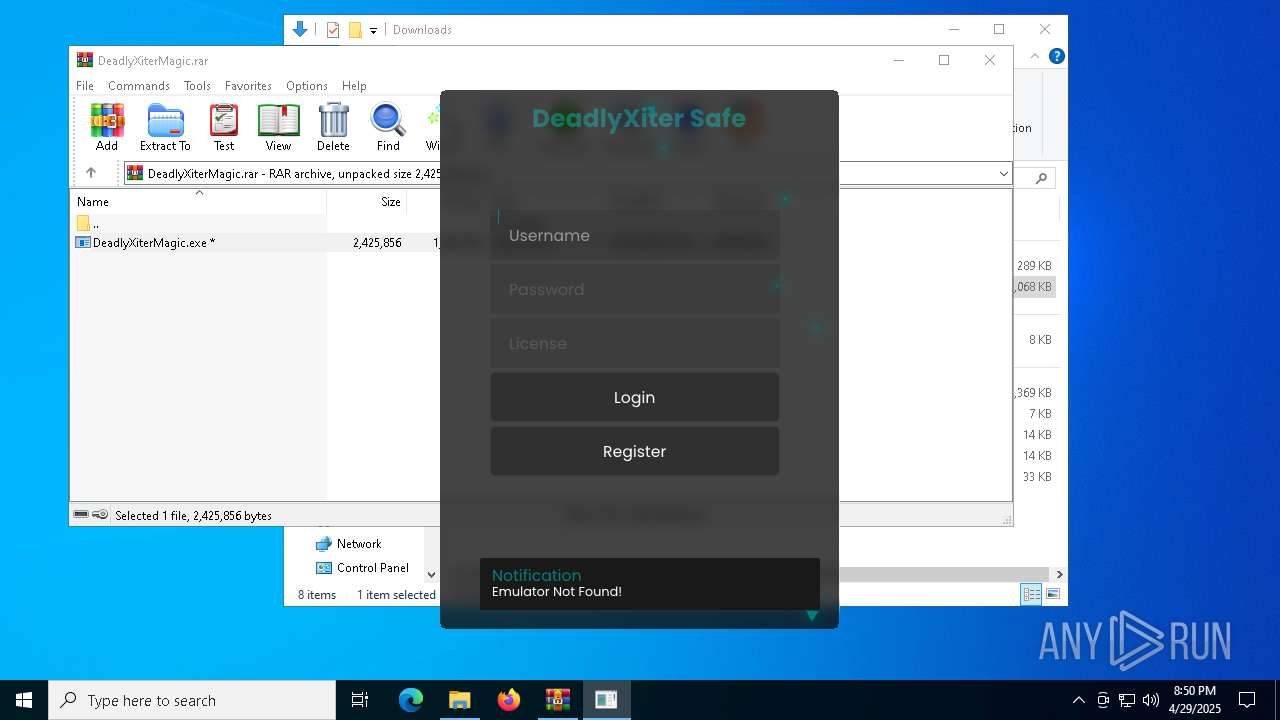Click the Test archive toolbar icon
Screen dimensions: 1280x720
224,128
